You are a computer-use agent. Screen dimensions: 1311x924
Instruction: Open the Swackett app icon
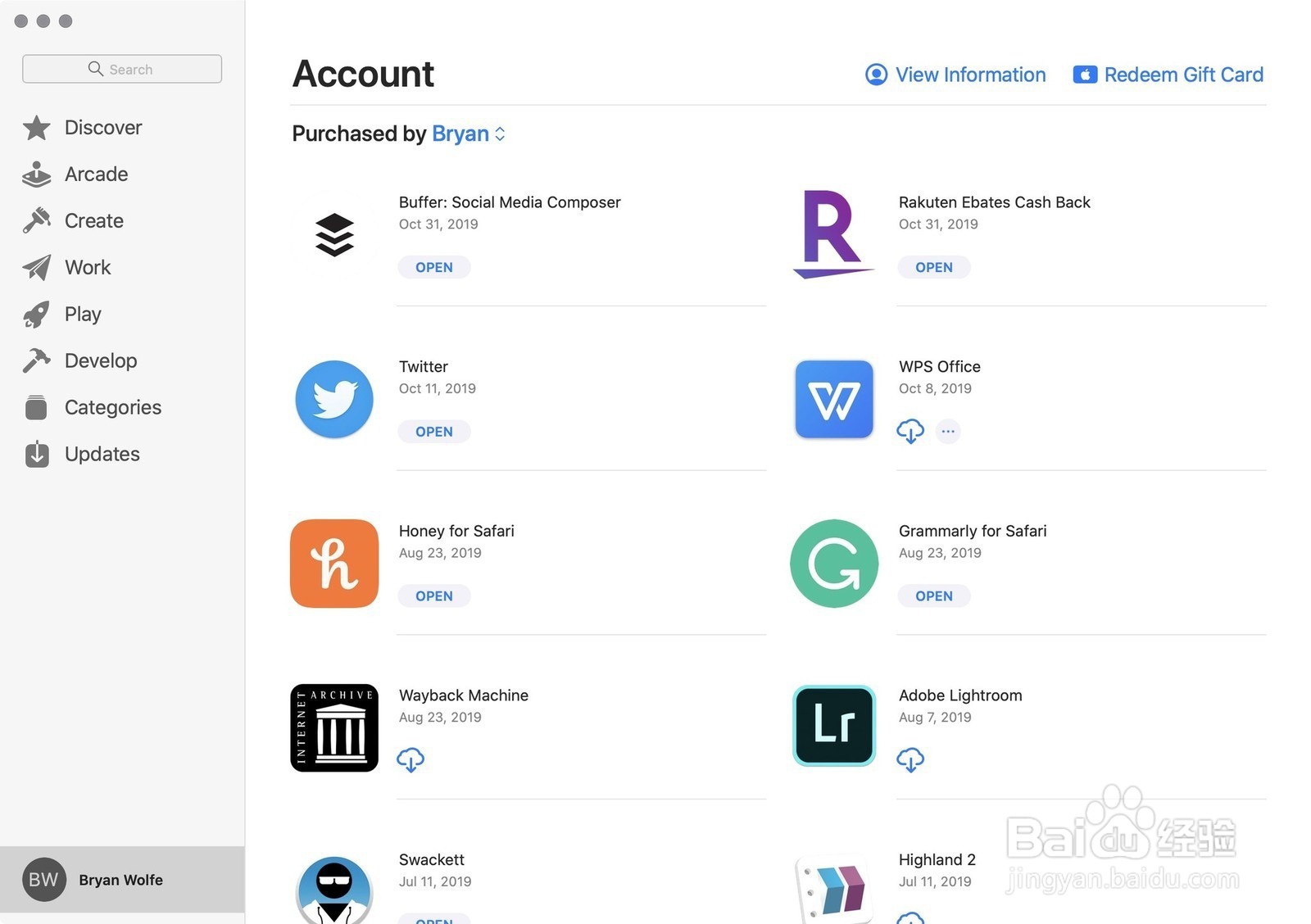[334, 890]
